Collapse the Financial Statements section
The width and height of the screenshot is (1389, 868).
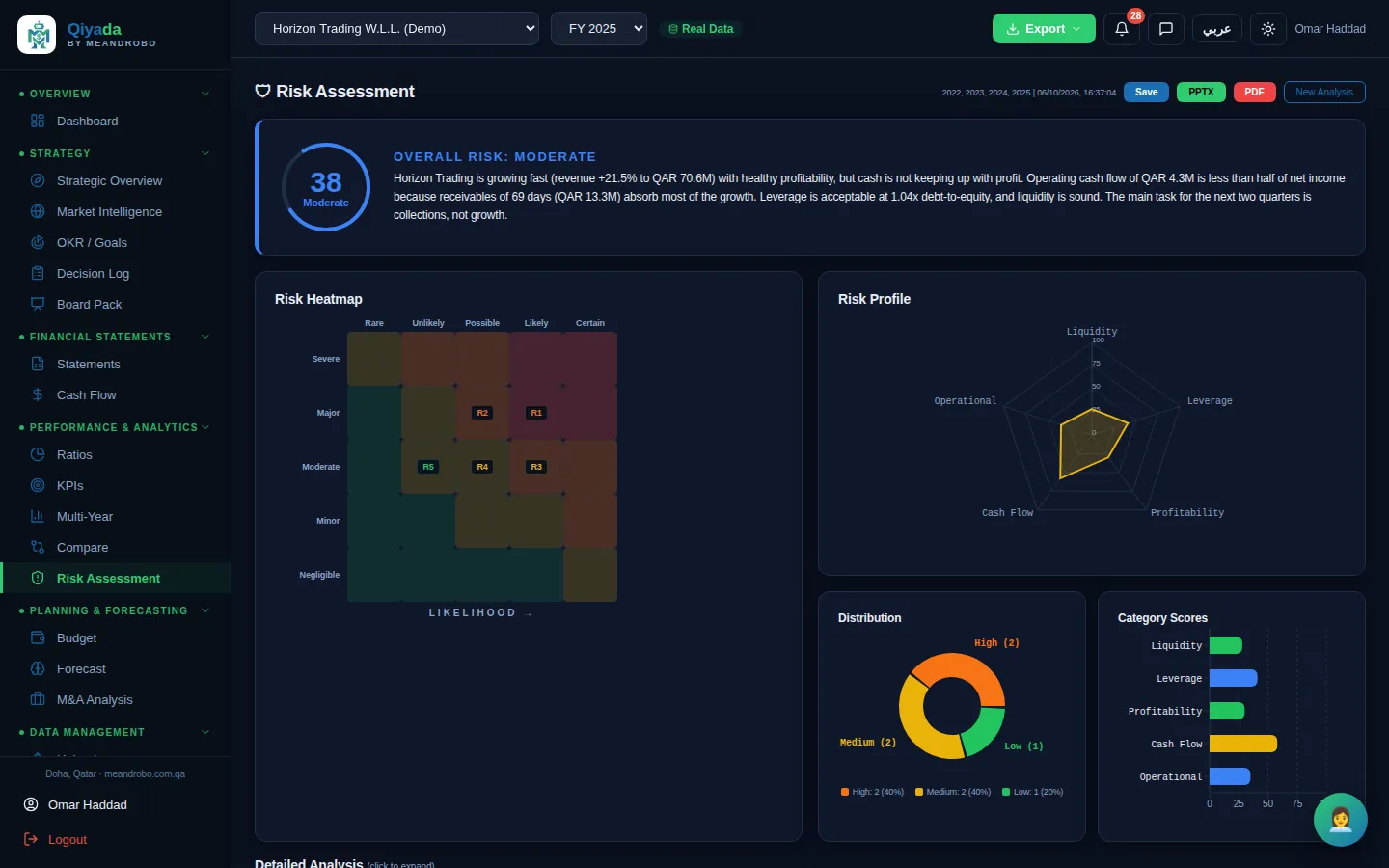(x=205, y=337)
